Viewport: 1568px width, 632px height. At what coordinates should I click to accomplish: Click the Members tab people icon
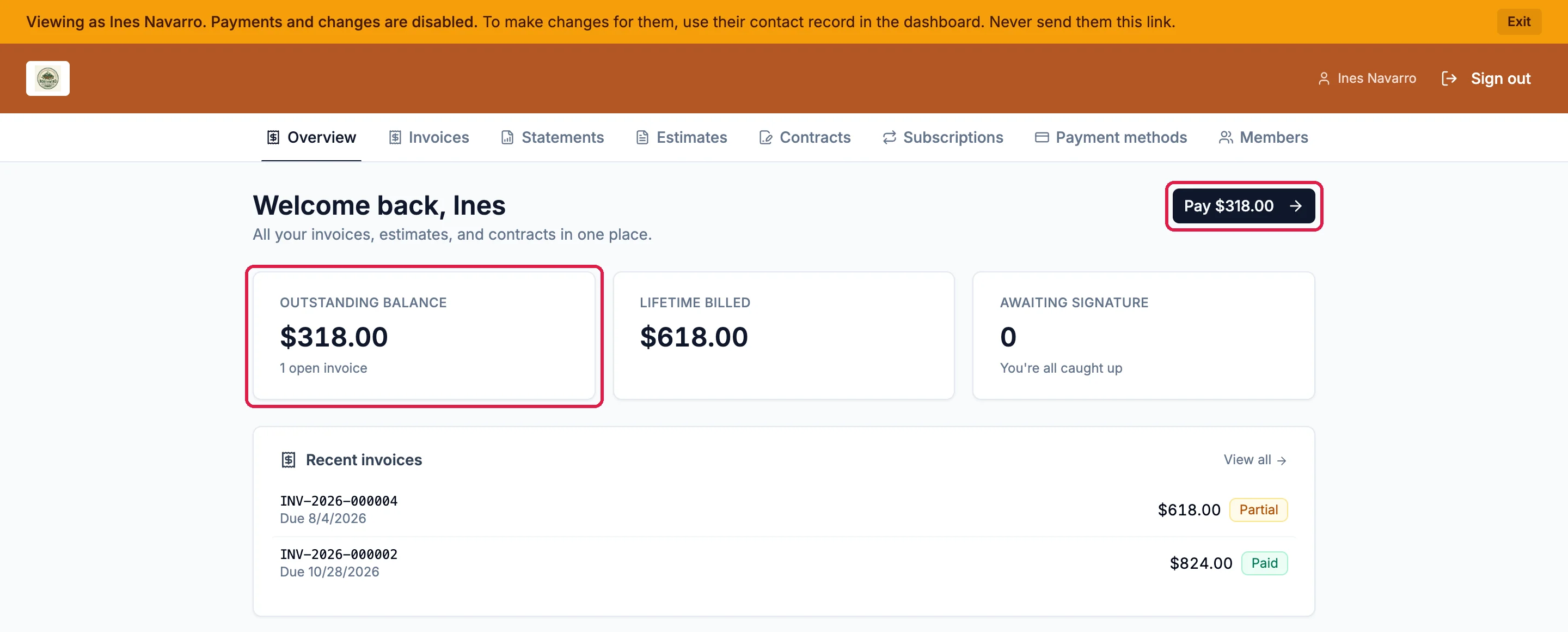coord(1226,138)
